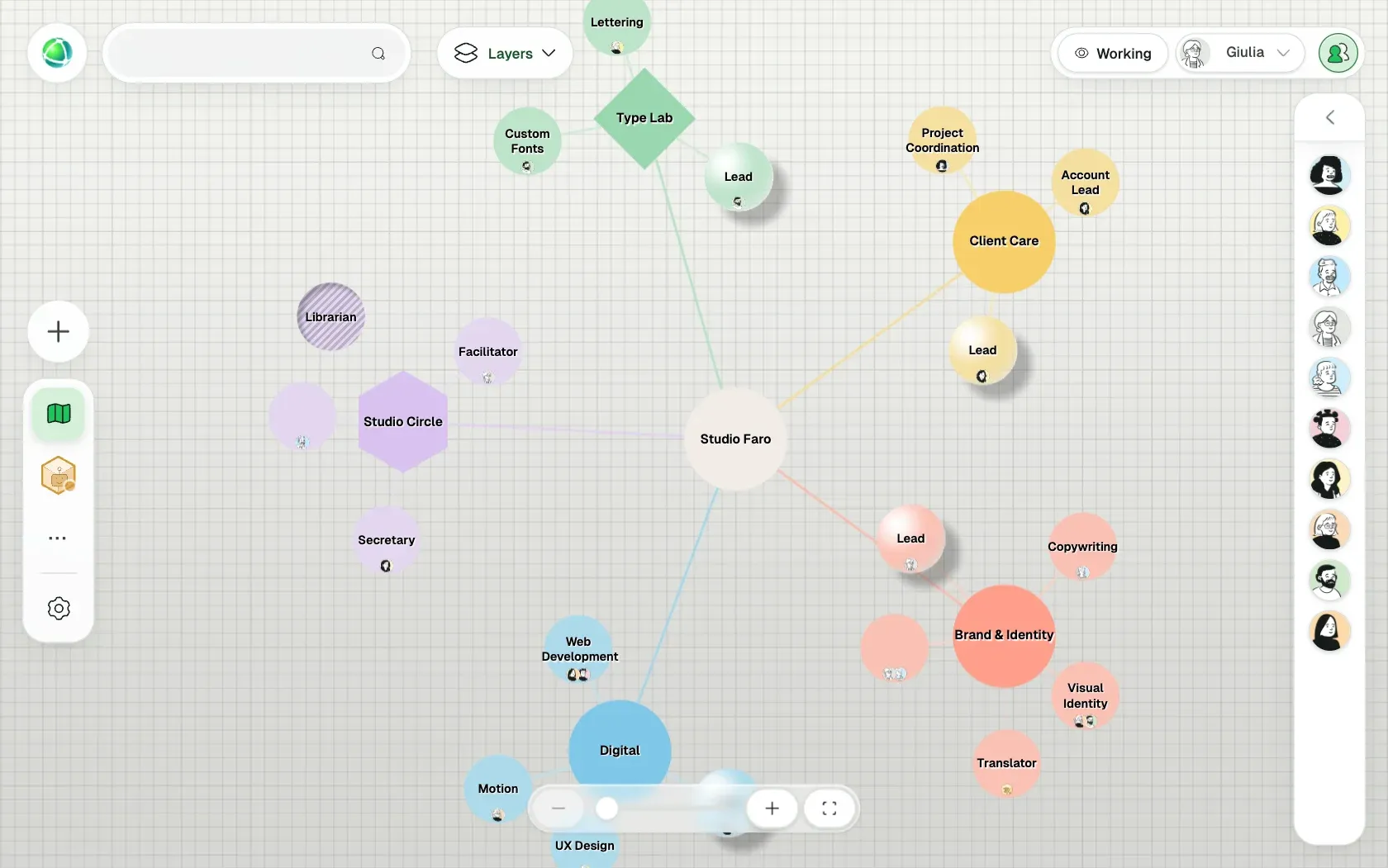
Task: Click the Account Lead role
Action: [1085, 183]
